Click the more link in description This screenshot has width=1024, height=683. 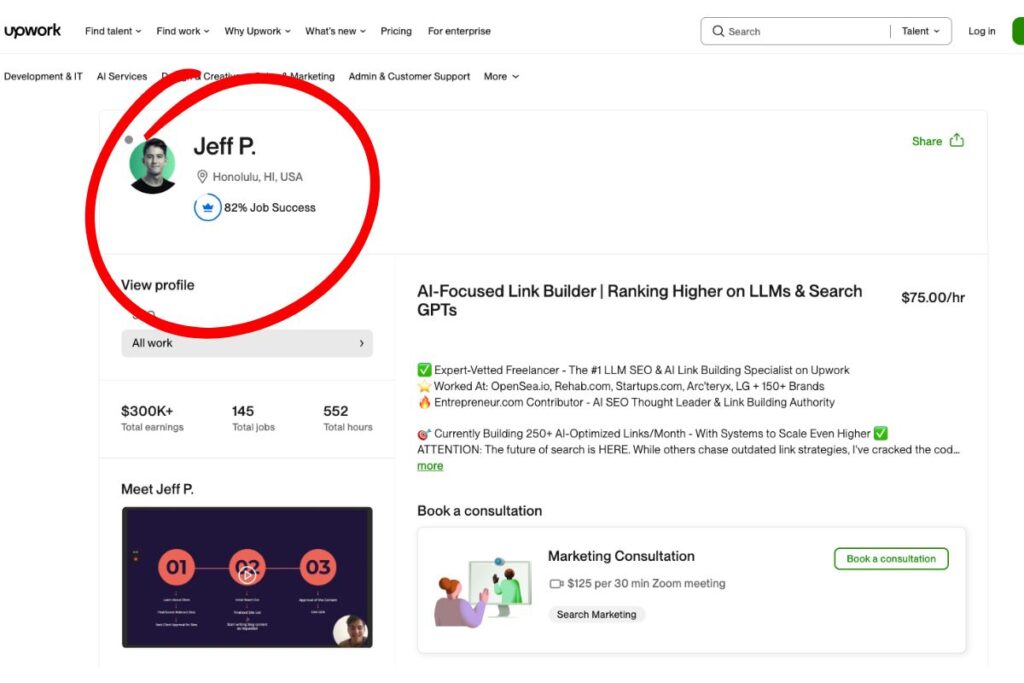(430, 466)
